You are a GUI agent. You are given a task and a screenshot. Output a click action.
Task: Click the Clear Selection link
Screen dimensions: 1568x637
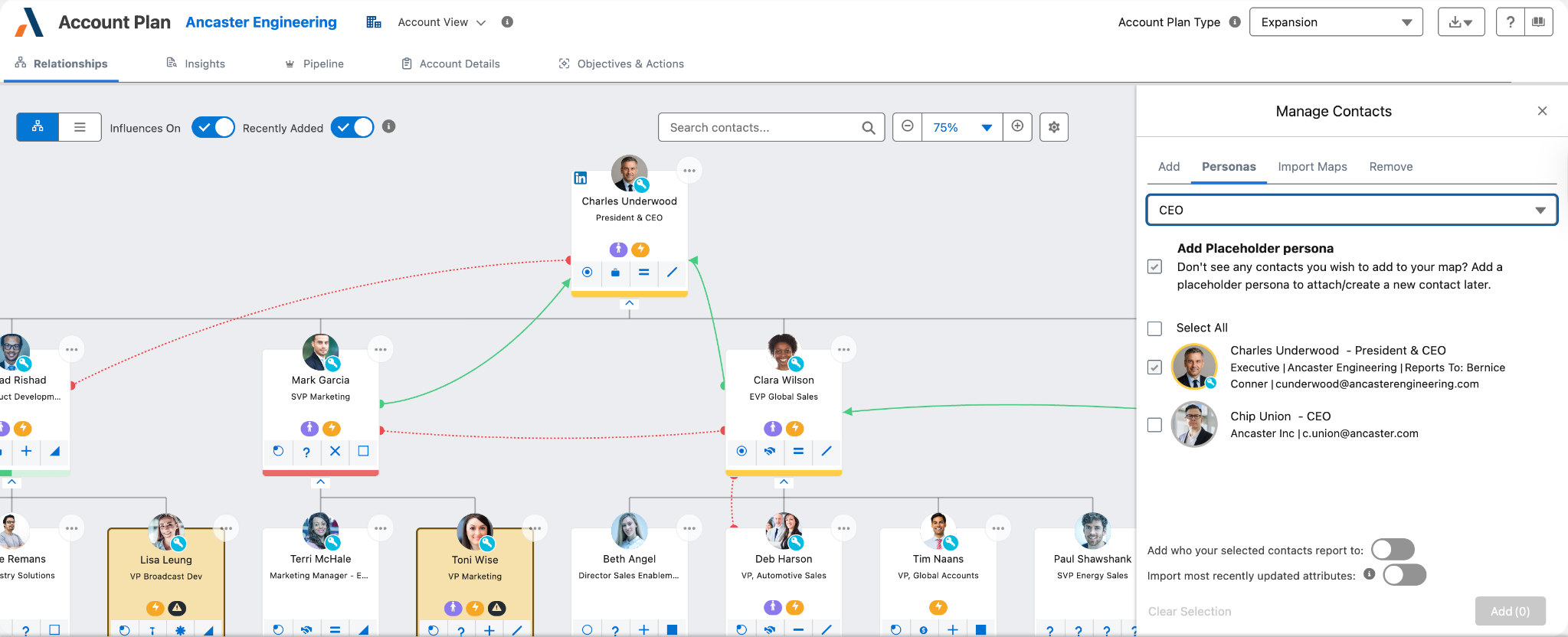pos(1190,611)
